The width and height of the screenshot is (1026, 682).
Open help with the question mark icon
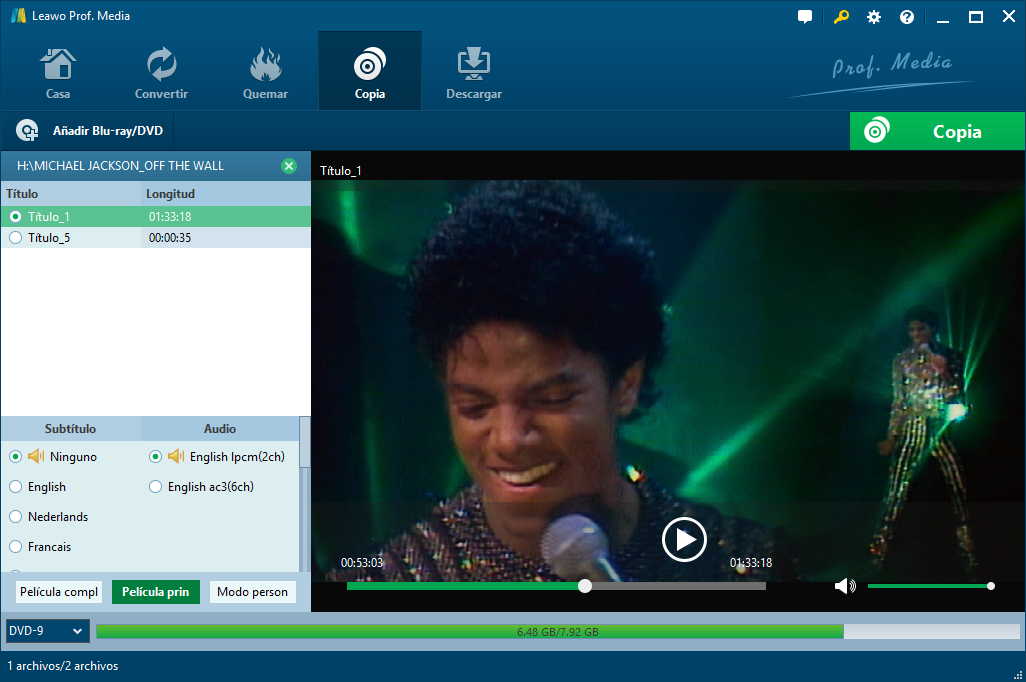[906, 17]
